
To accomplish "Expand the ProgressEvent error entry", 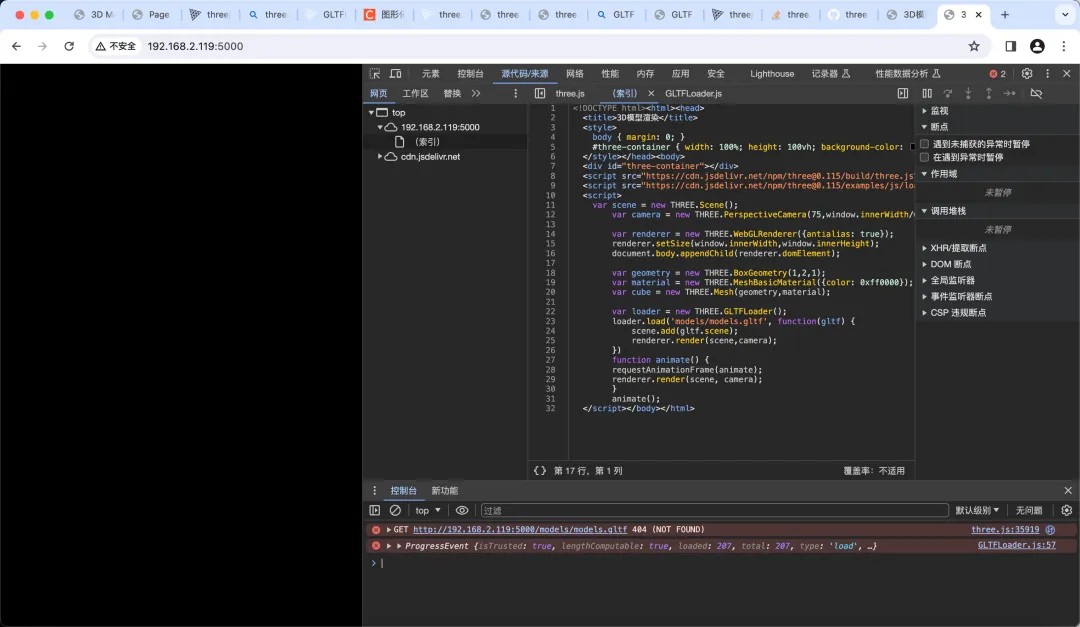I will 389,546.
